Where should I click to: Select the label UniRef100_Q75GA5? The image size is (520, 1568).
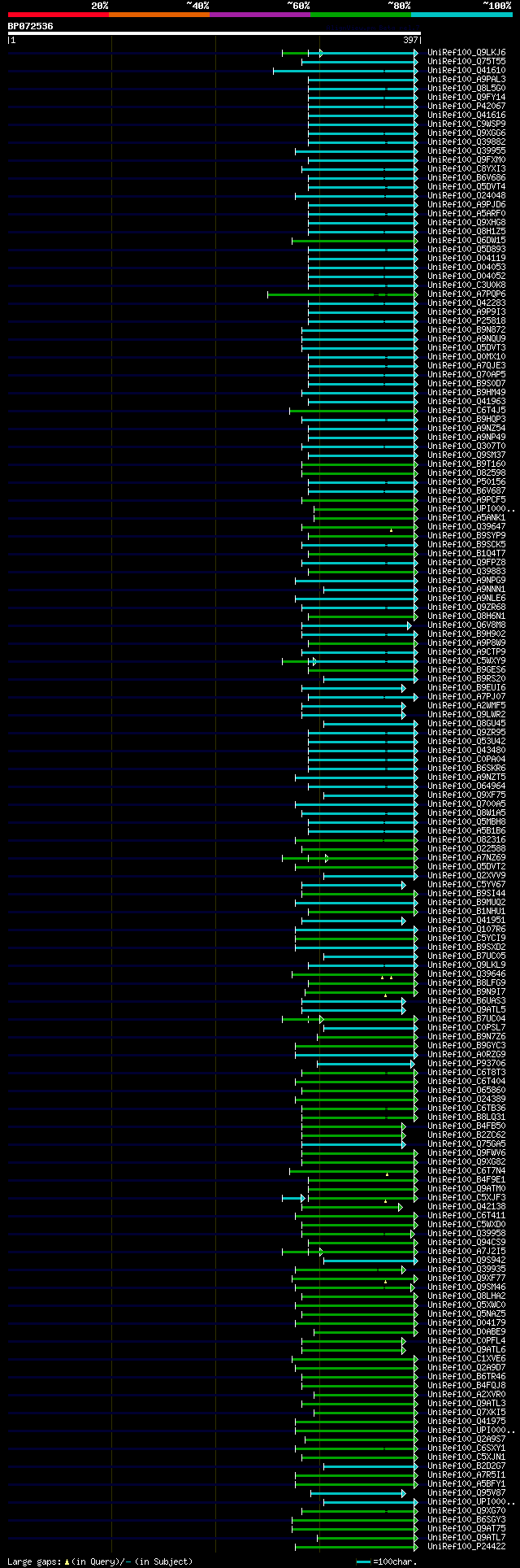466,1143
